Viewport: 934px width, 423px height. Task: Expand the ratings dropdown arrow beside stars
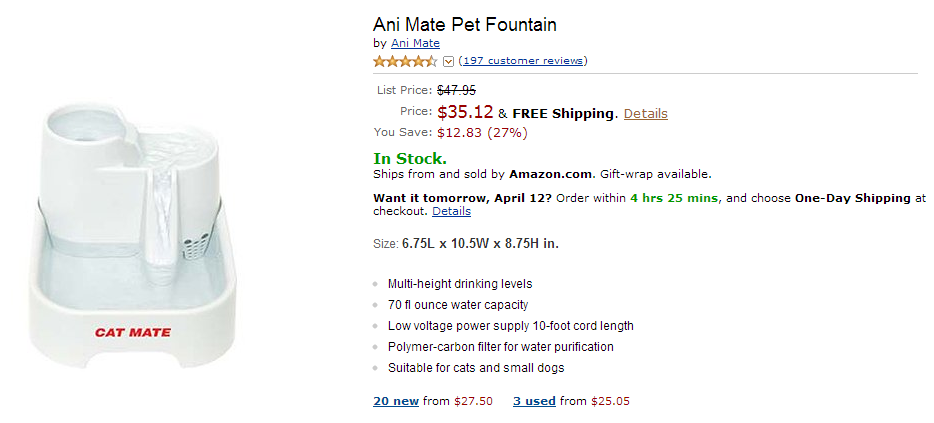coord(448,61)
